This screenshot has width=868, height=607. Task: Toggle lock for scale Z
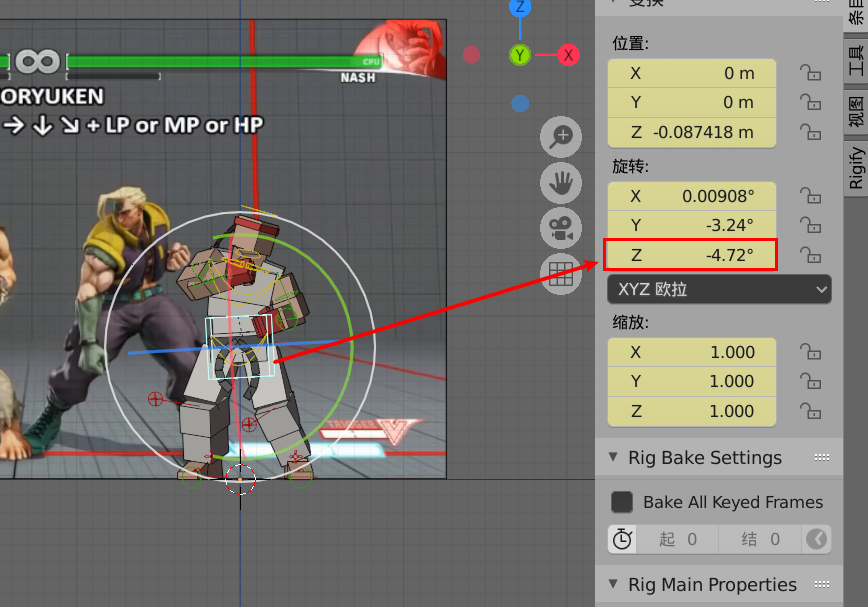tap(810, 411)
